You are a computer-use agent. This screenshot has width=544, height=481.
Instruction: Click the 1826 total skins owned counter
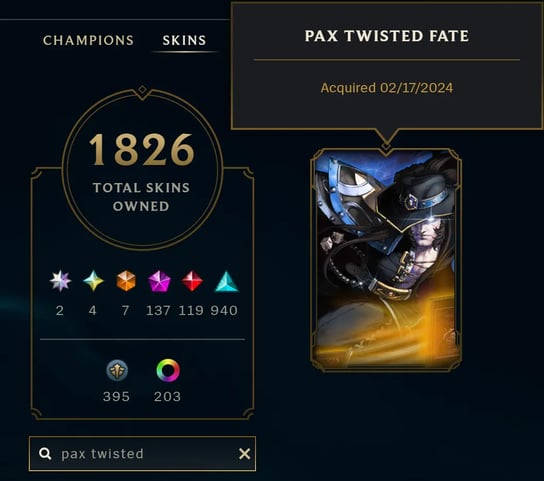(x=142, y=149)
